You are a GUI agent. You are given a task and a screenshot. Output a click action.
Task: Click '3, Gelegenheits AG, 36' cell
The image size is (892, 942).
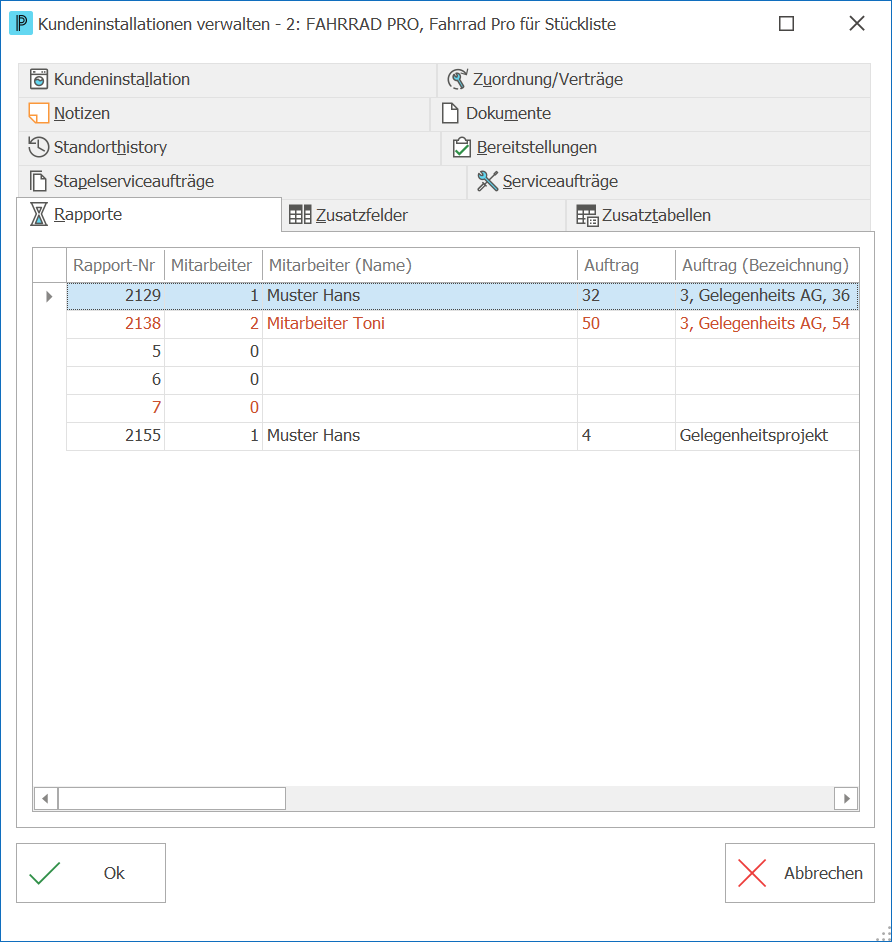(x=767, y=296)
